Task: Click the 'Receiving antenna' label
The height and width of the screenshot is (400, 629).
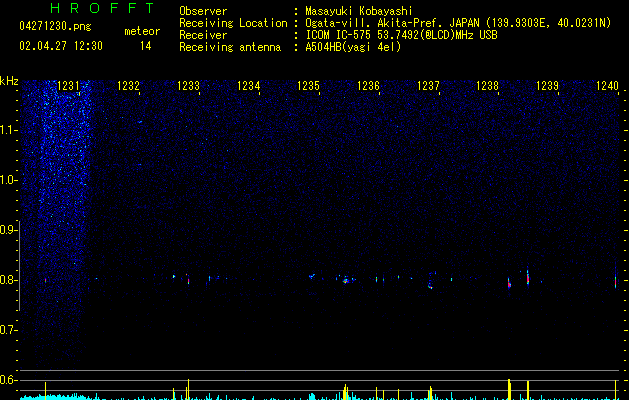Action: click(230, 47)
